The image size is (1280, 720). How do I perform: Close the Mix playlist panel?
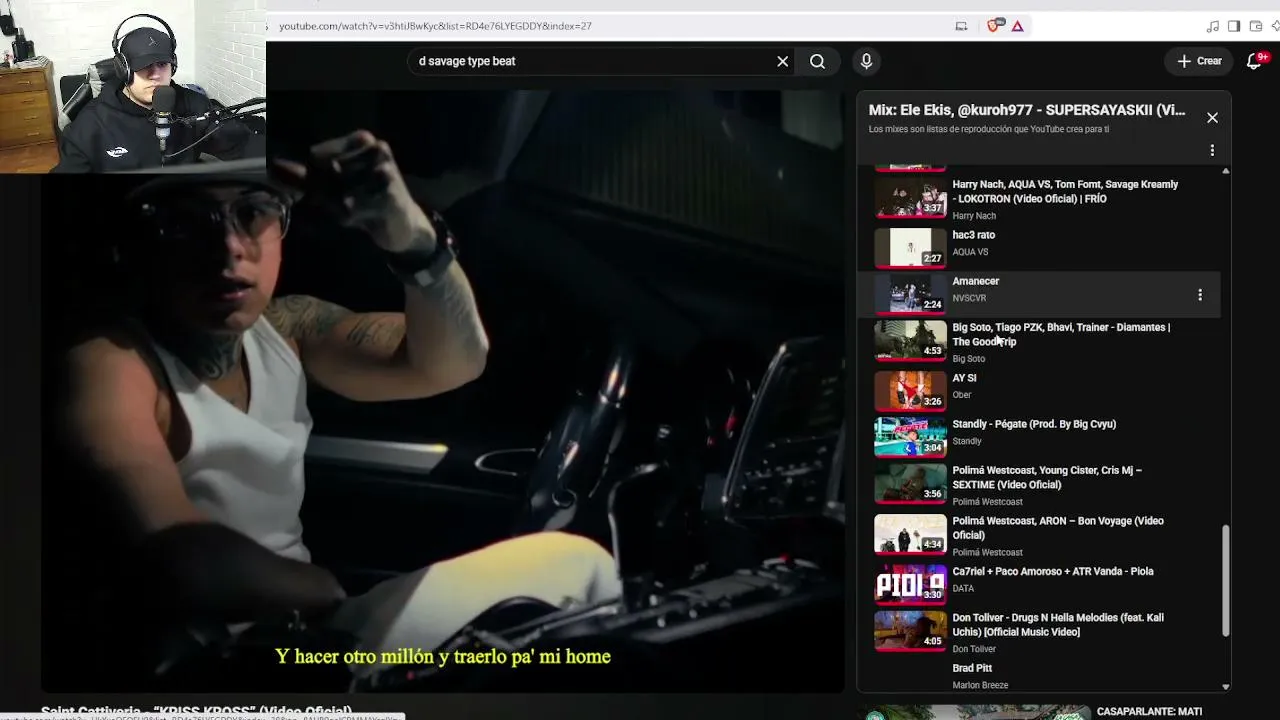1212,118
